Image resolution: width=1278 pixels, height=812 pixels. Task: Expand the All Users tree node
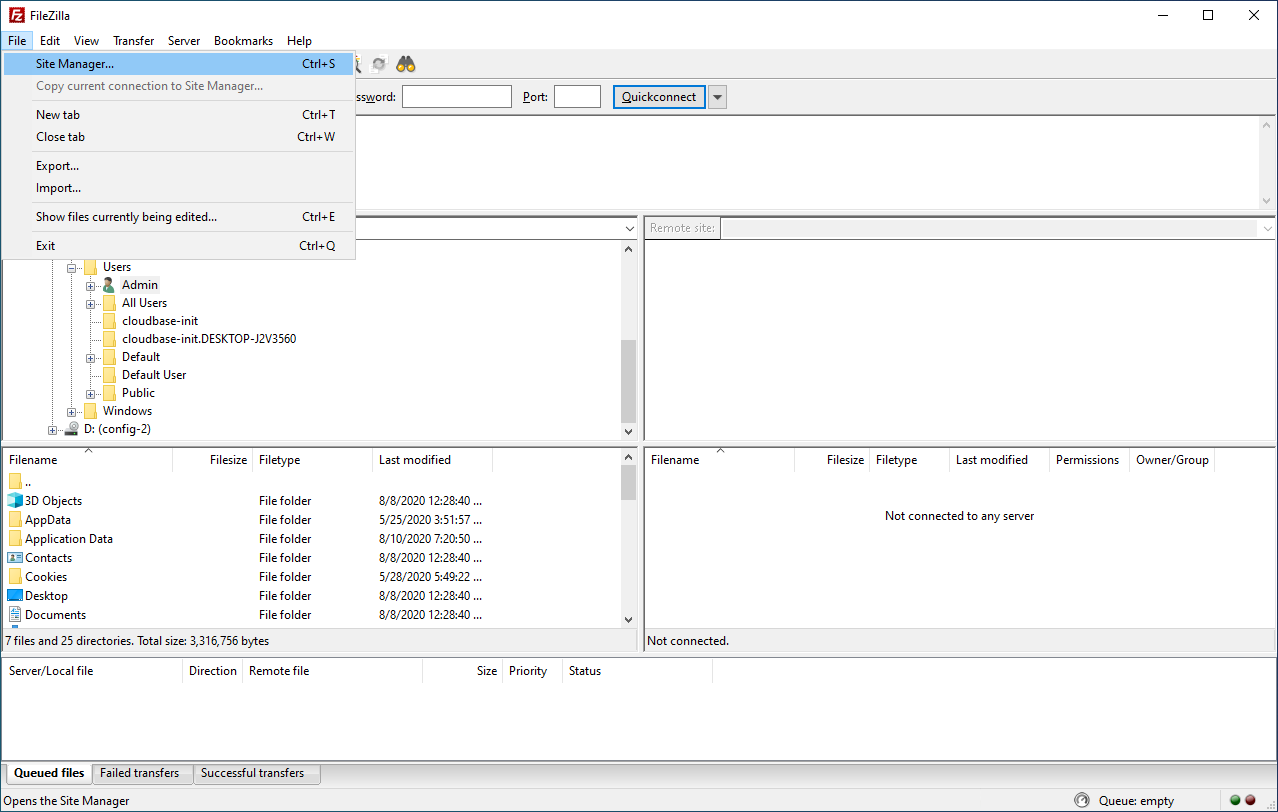tap(91, 304)
